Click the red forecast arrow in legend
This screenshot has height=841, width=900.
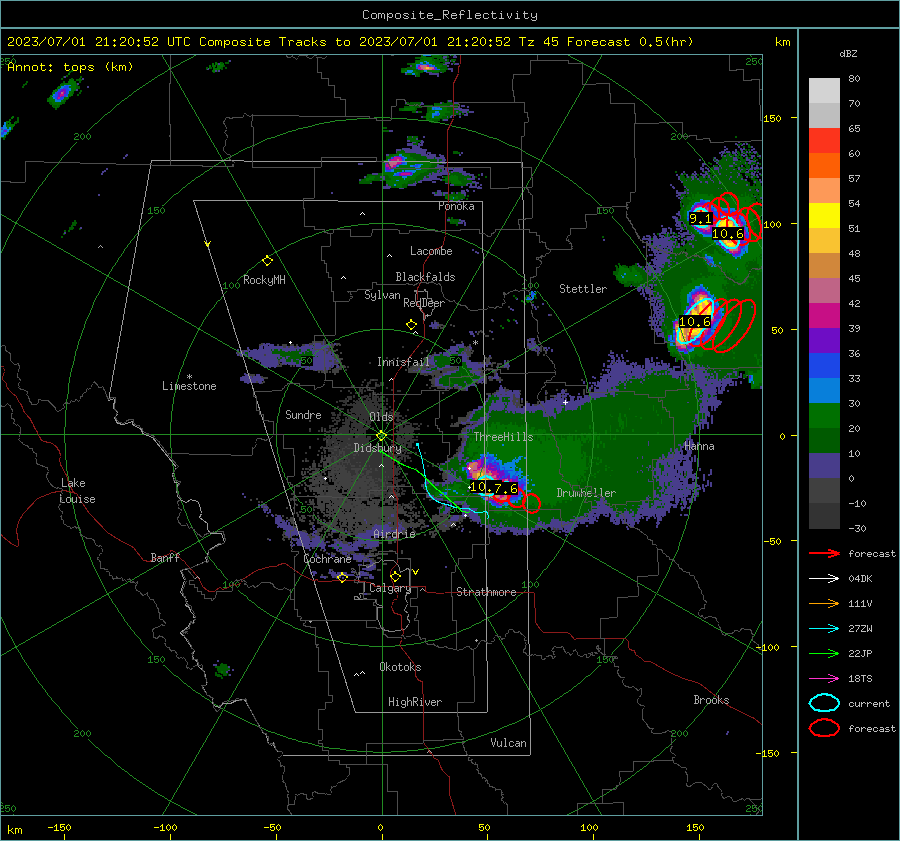pos(824,553)
